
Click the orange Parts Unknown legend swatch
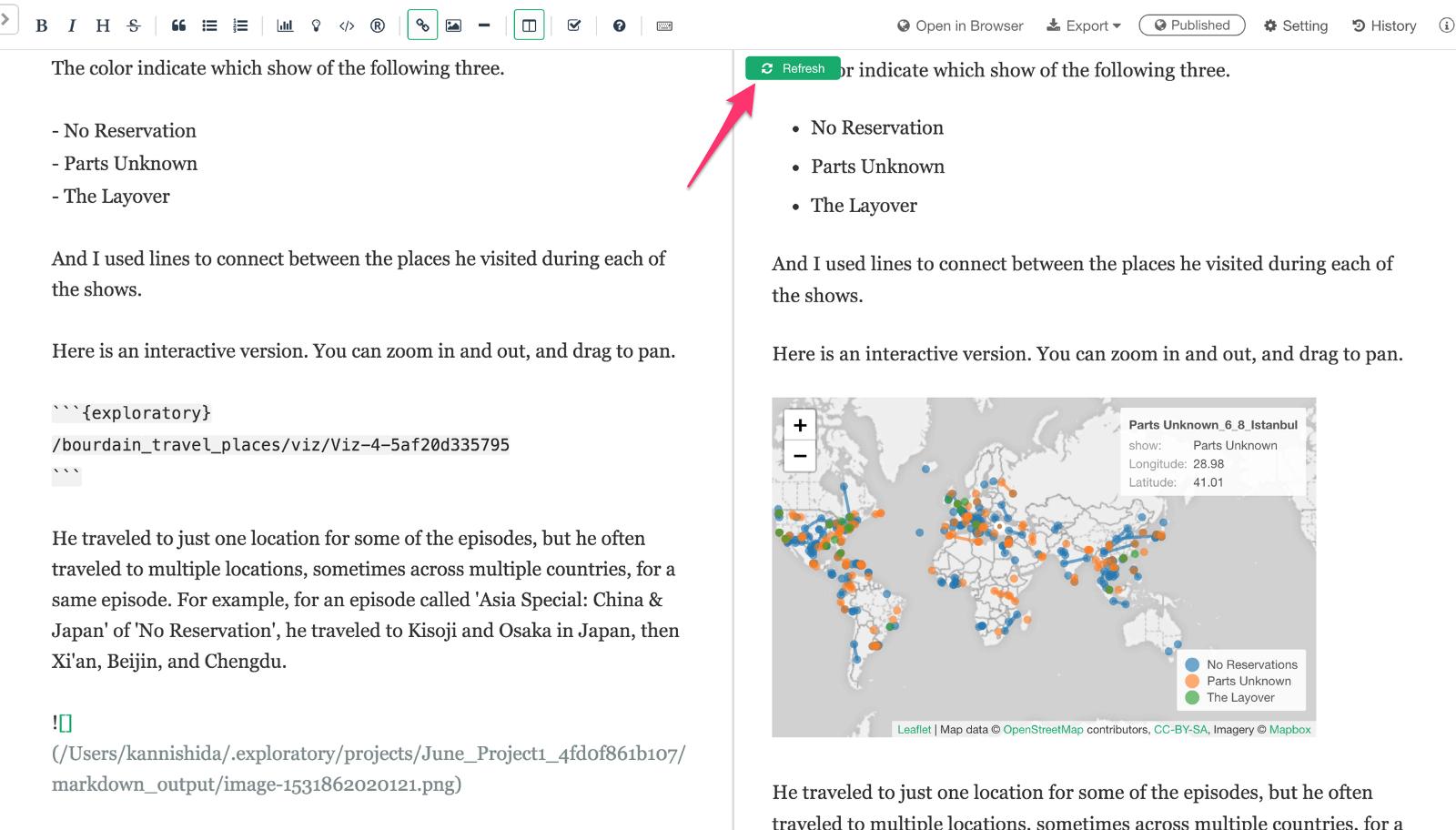coord(1192,681)
